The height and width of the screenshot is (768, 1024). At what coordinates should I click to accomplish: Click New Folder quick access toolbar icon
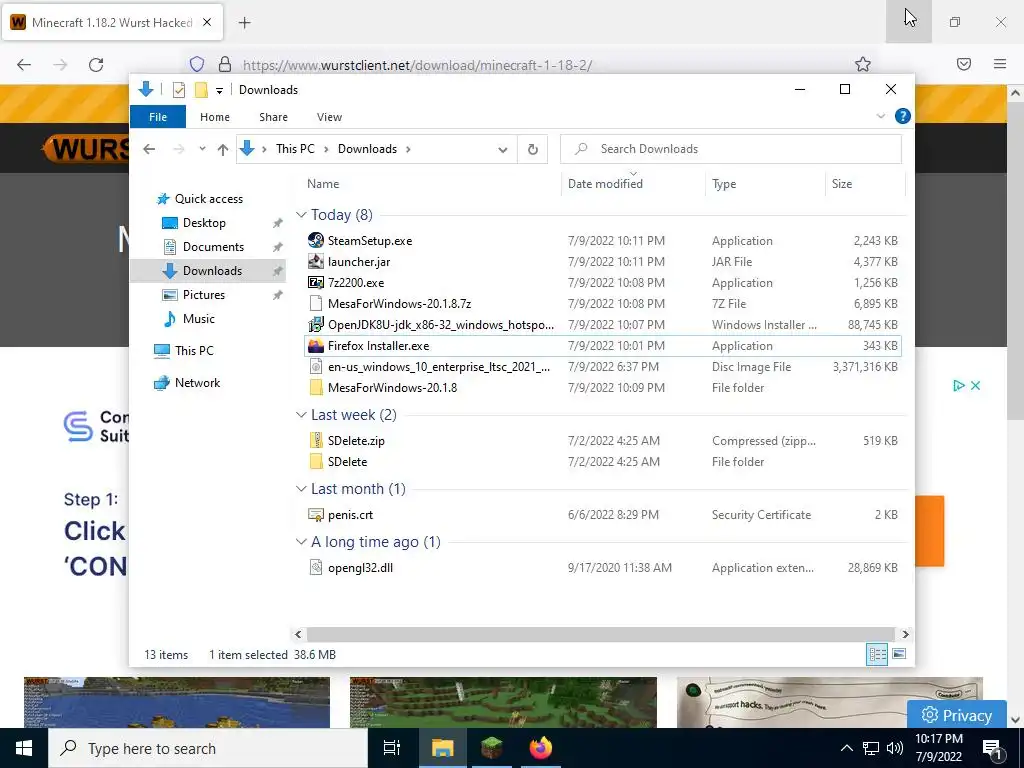coord(201,90)
